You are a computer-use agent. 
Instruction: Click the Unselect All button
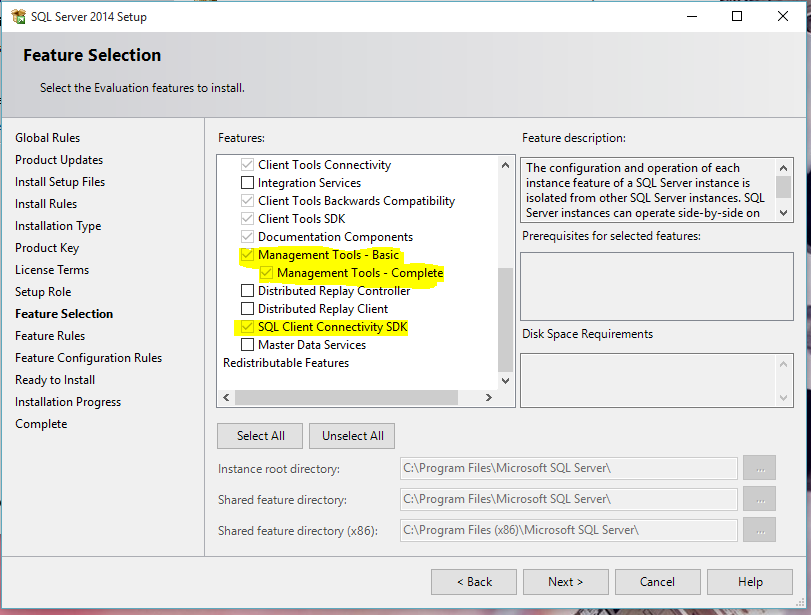352,436
